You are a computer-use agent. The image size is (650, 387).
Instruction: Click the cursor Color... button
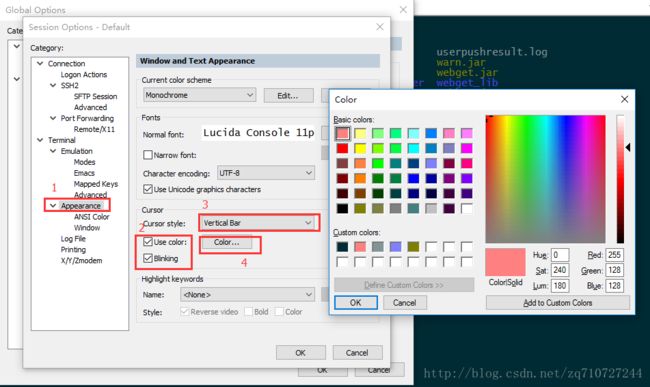[x=226, y=242]
